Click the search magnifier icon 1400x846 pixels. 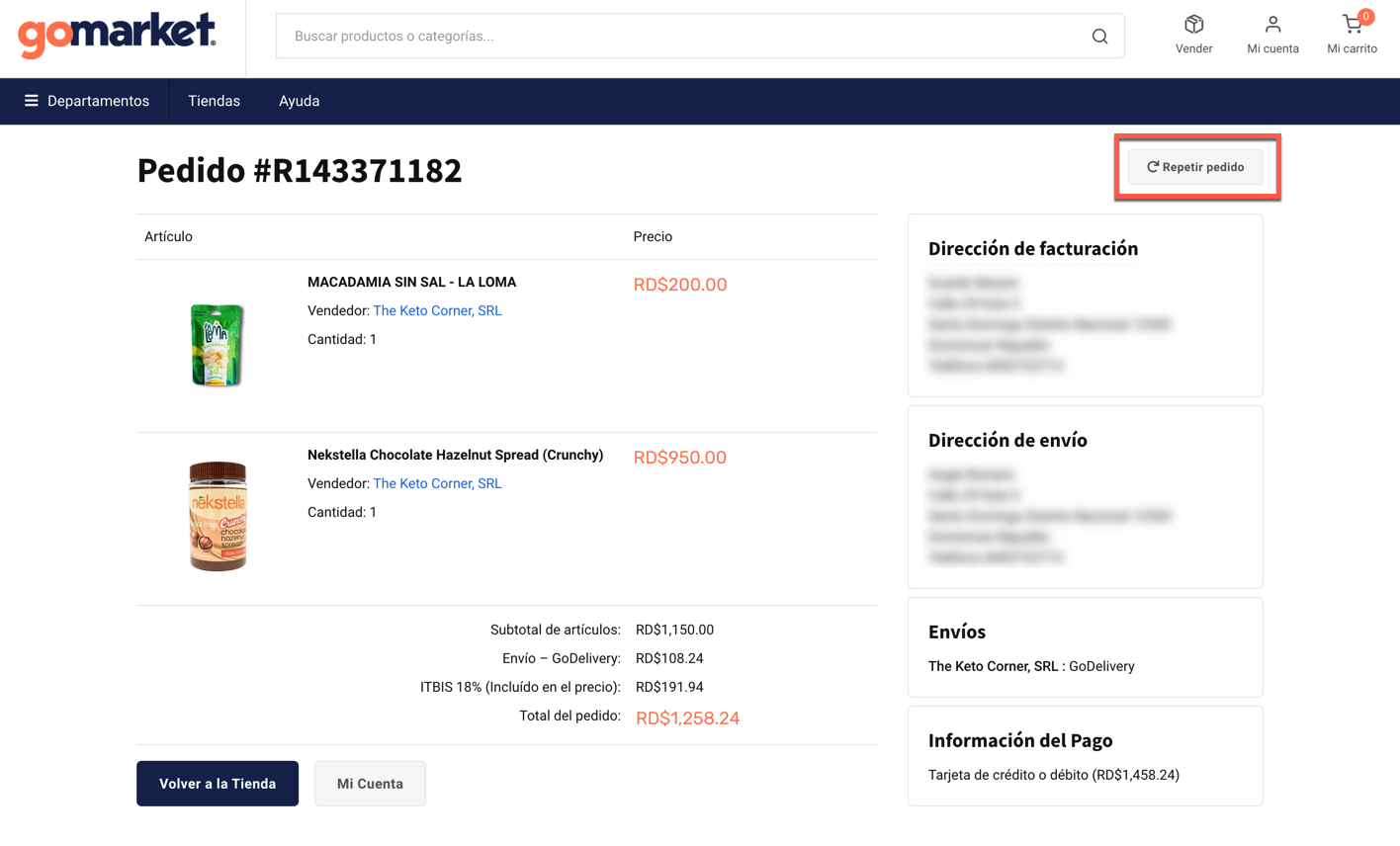click(x=1099, y=37)
